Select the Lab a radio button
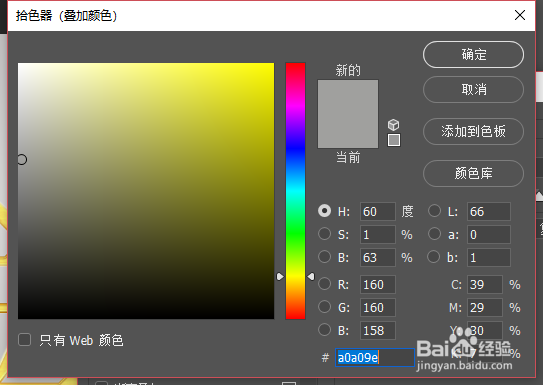 point(434,234)
